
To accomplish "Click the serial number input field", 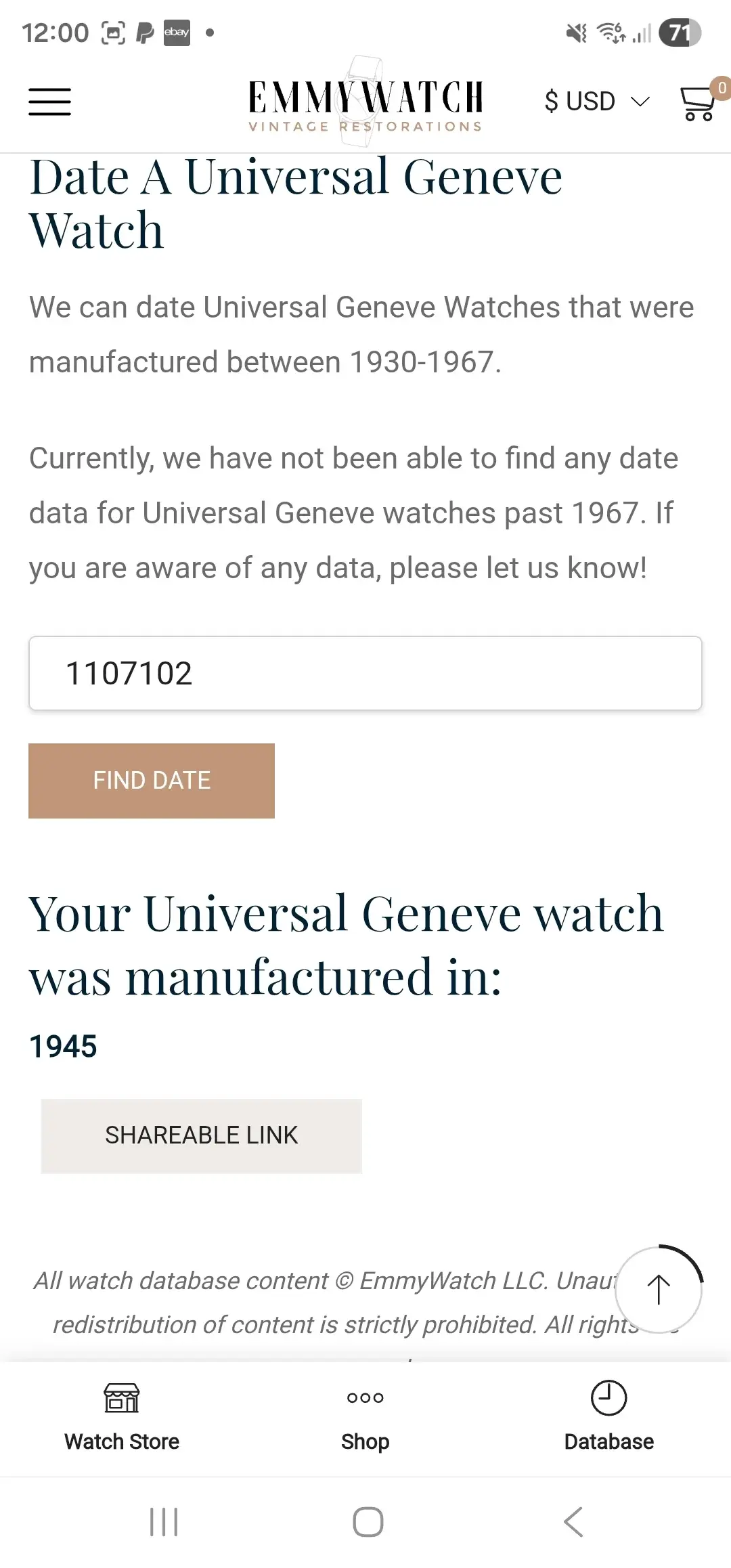I will [364, 672].
